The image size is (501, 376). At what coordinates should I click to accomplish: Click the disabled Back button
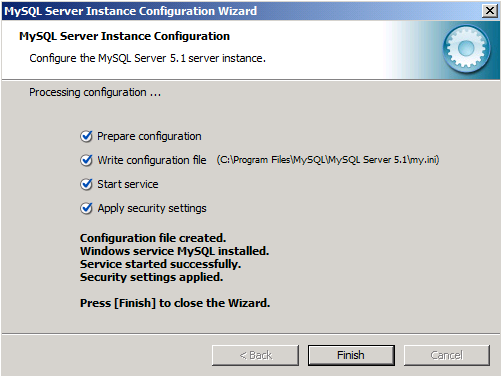pyautogui.click(x=255, y=355)
